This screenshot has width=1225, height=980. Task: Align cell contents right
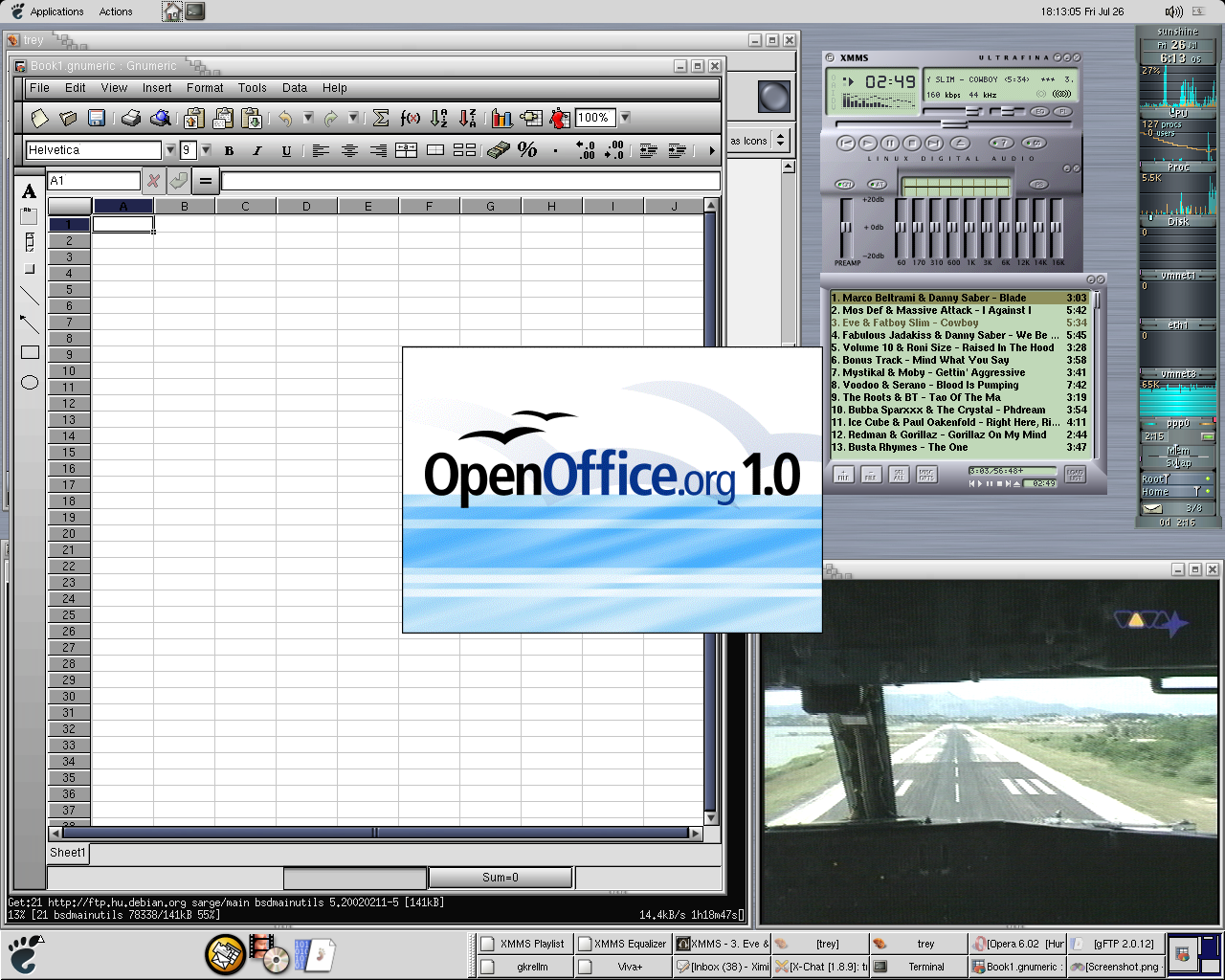coord(378,150)
